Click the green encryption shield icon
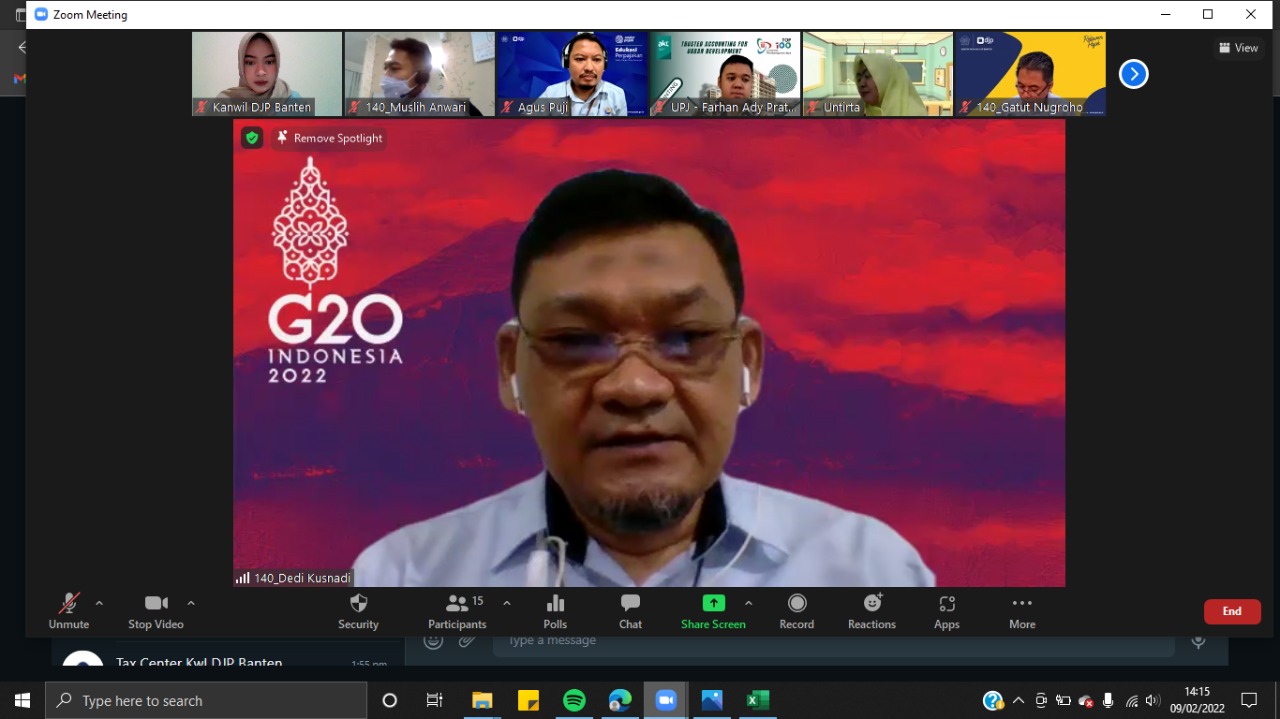 coord(252,138)
